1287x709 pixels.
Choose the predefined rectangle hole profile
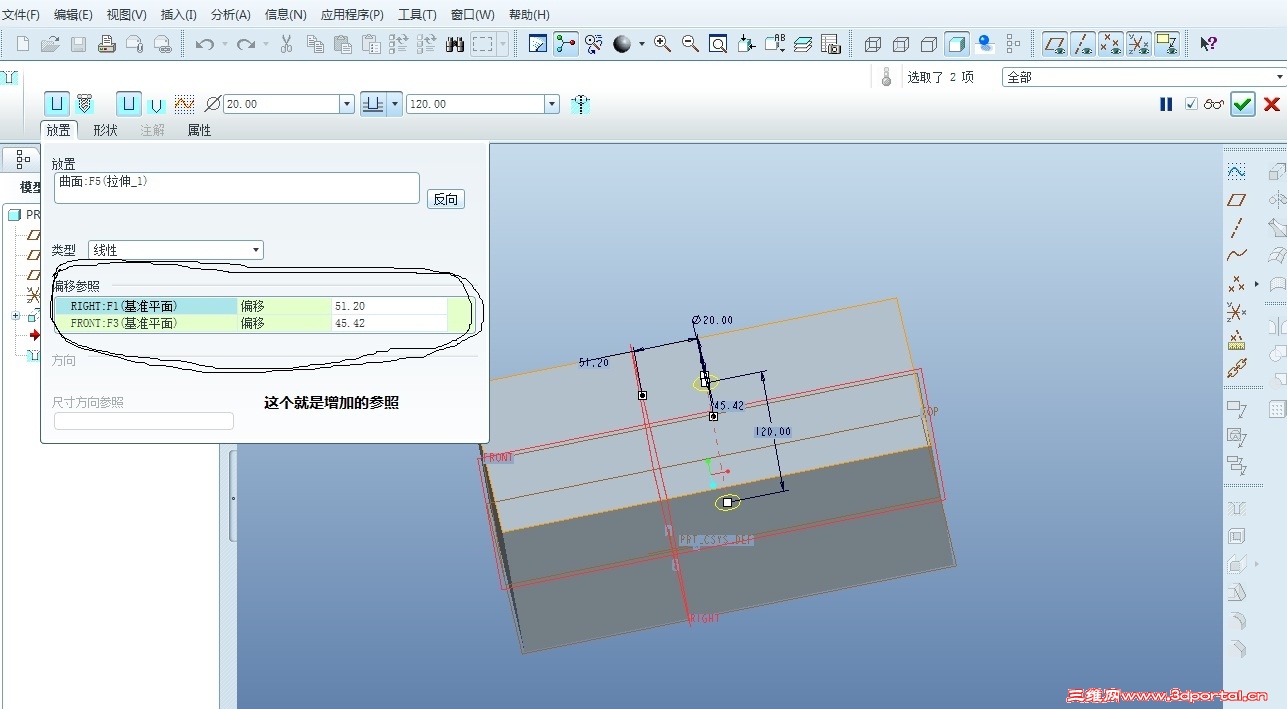[x=129, y=104]
